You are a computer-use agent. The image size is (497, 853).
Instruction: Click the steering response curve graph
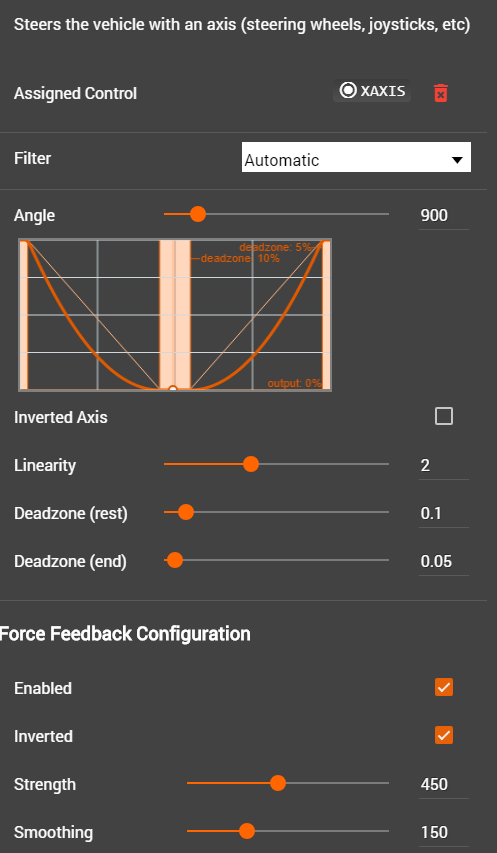pos(175,314)
